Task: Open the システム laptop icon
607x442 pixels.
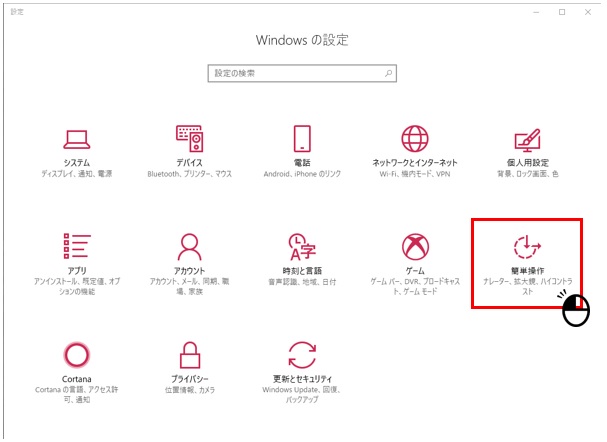Action: point(77,140)
